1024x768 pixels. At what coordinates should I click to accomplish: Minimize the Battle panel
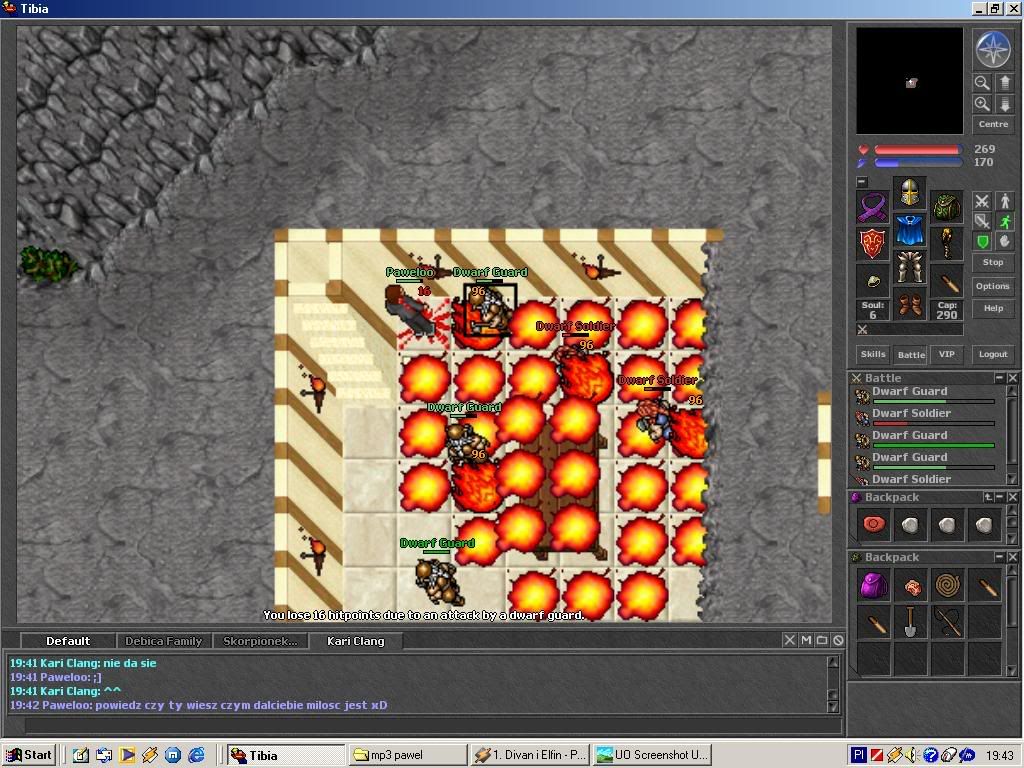pos(999,378)
